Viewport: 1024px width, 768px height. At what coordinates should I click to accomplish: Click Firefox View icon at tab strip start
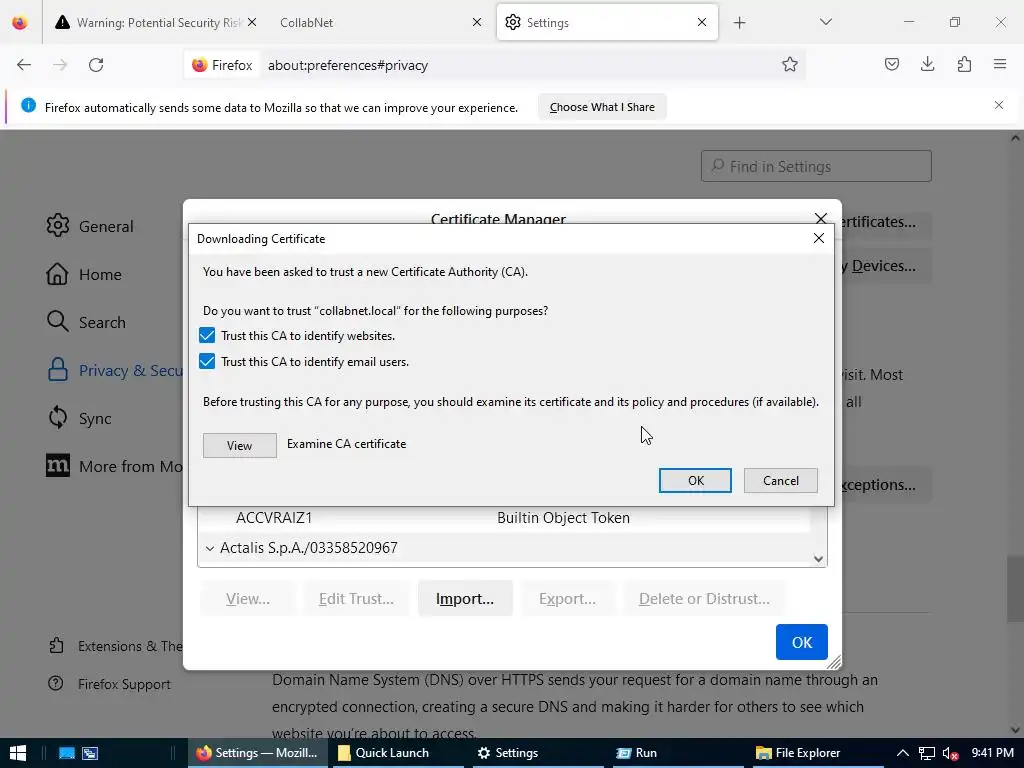[x=20, y=22]
